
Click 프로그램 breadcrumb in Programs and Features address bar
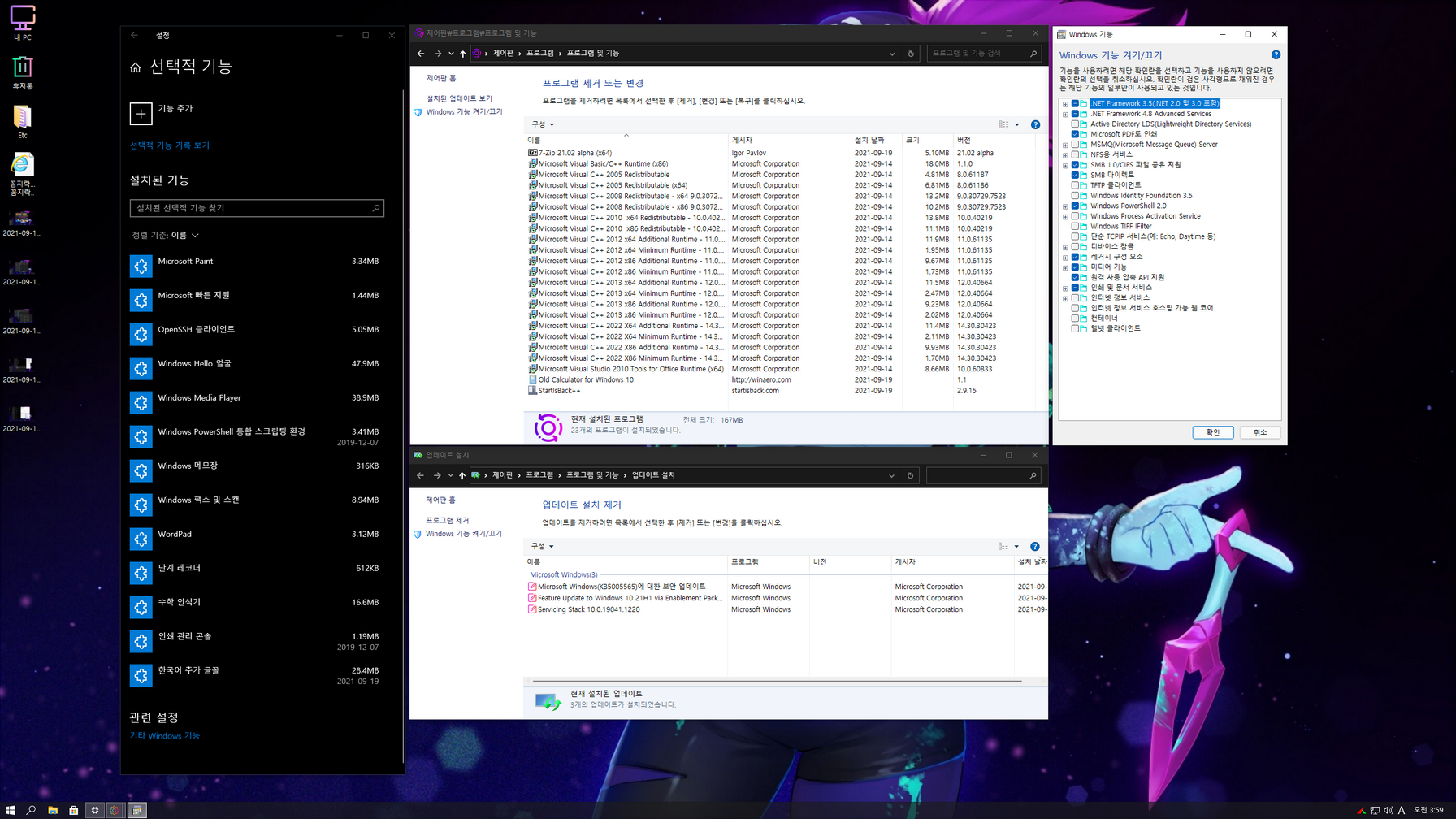(540, 54)
